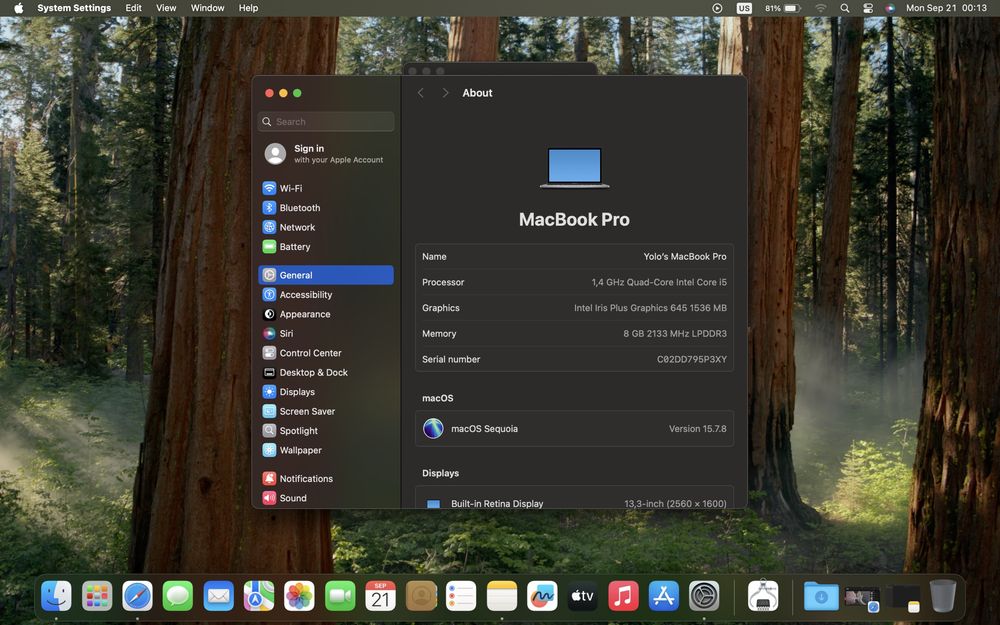Open Bluetooth settings in the sidebar
Viewport: 1000px width, 625px height.
point(326,208)
